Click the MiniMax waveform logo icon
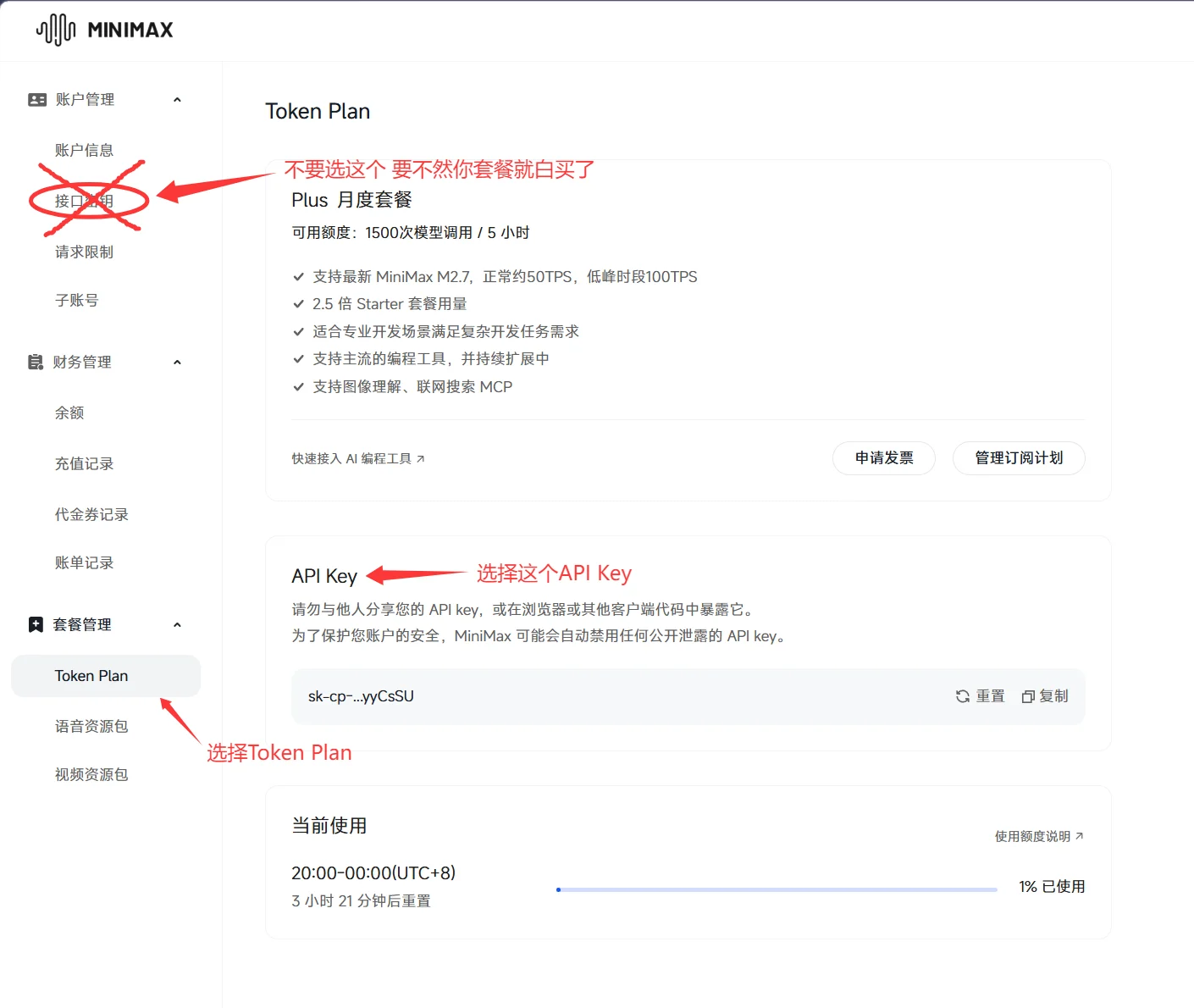Image resolution: width=1194 pixels, height=1008 pixels. pos(56,30)
